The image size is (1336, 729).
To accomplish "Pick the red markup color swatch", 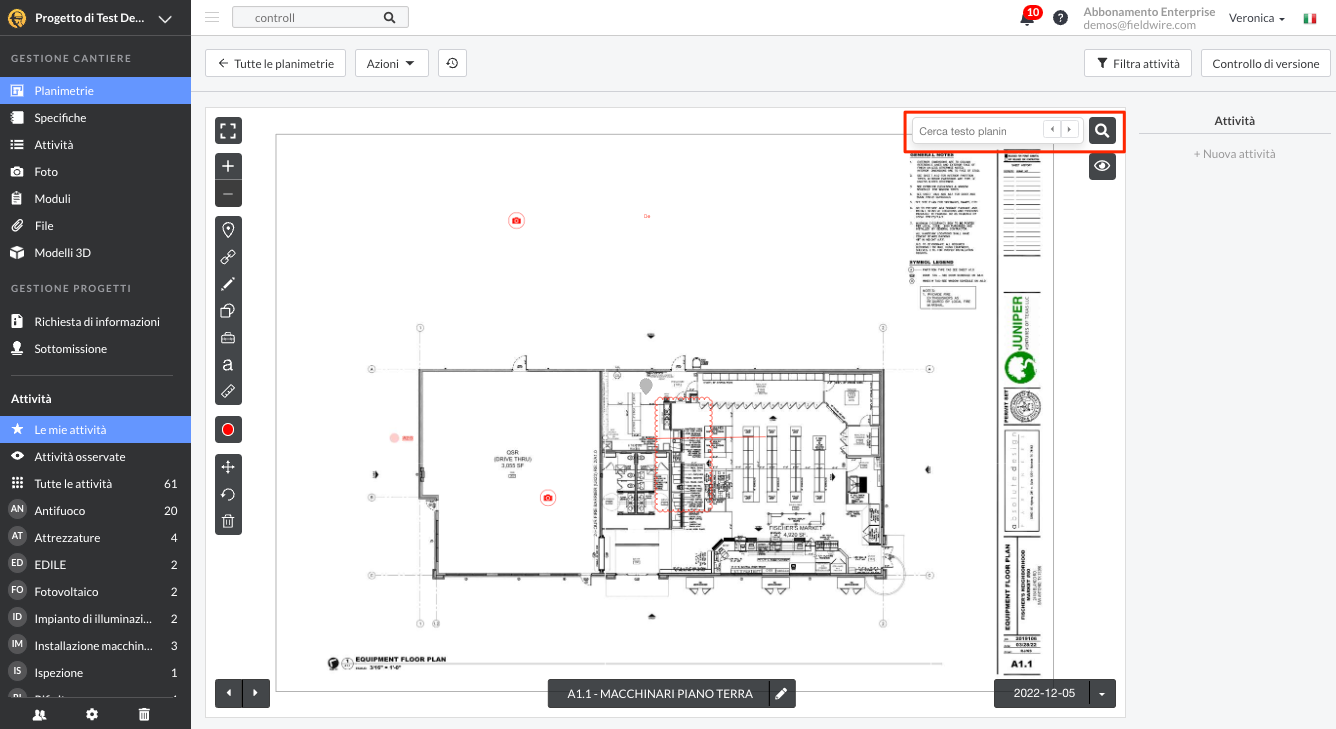I will coord(228,430).
